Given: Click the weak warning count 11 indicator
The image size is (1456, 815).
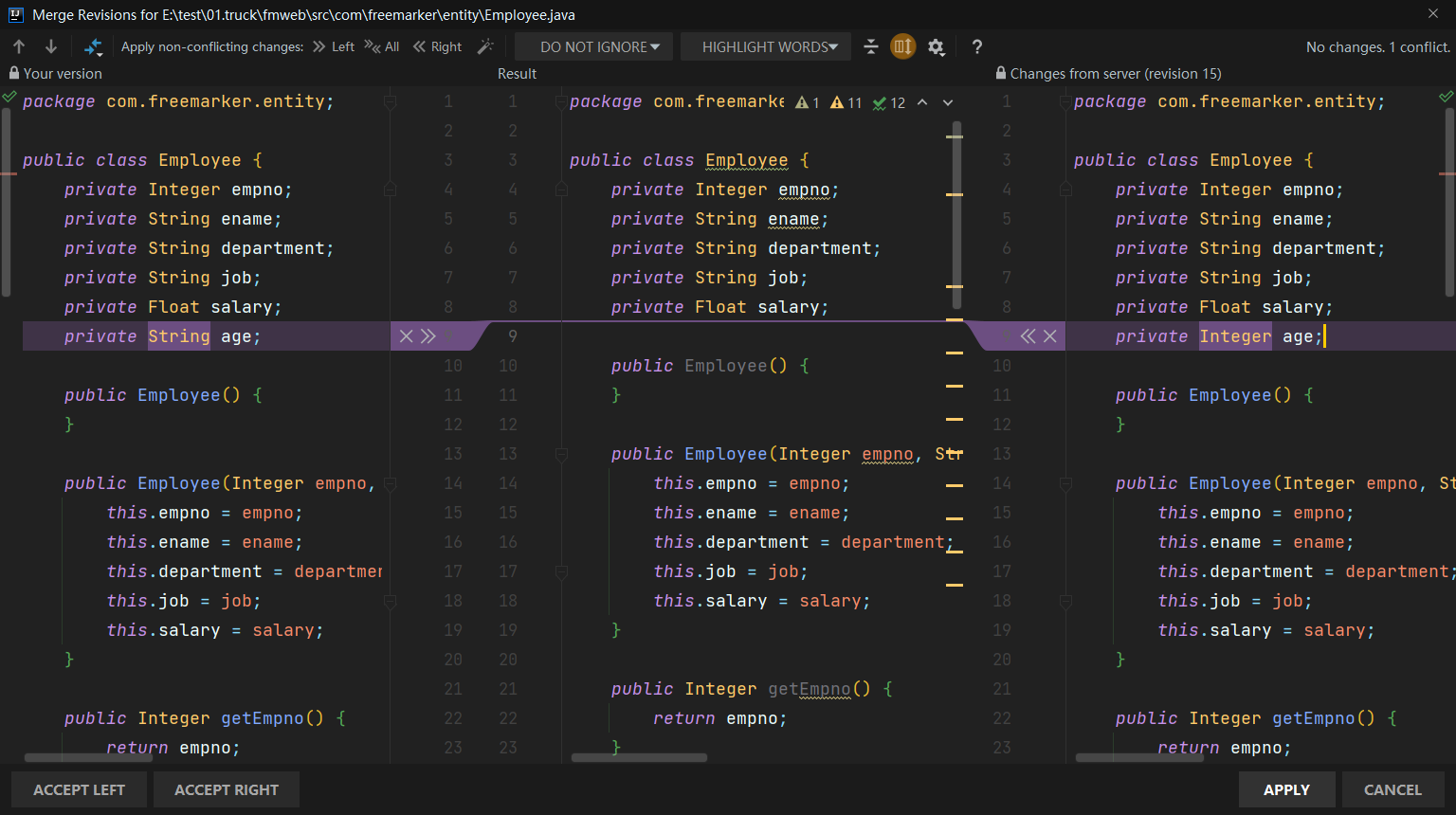Looking at the screenshot, I should point(846,102).
